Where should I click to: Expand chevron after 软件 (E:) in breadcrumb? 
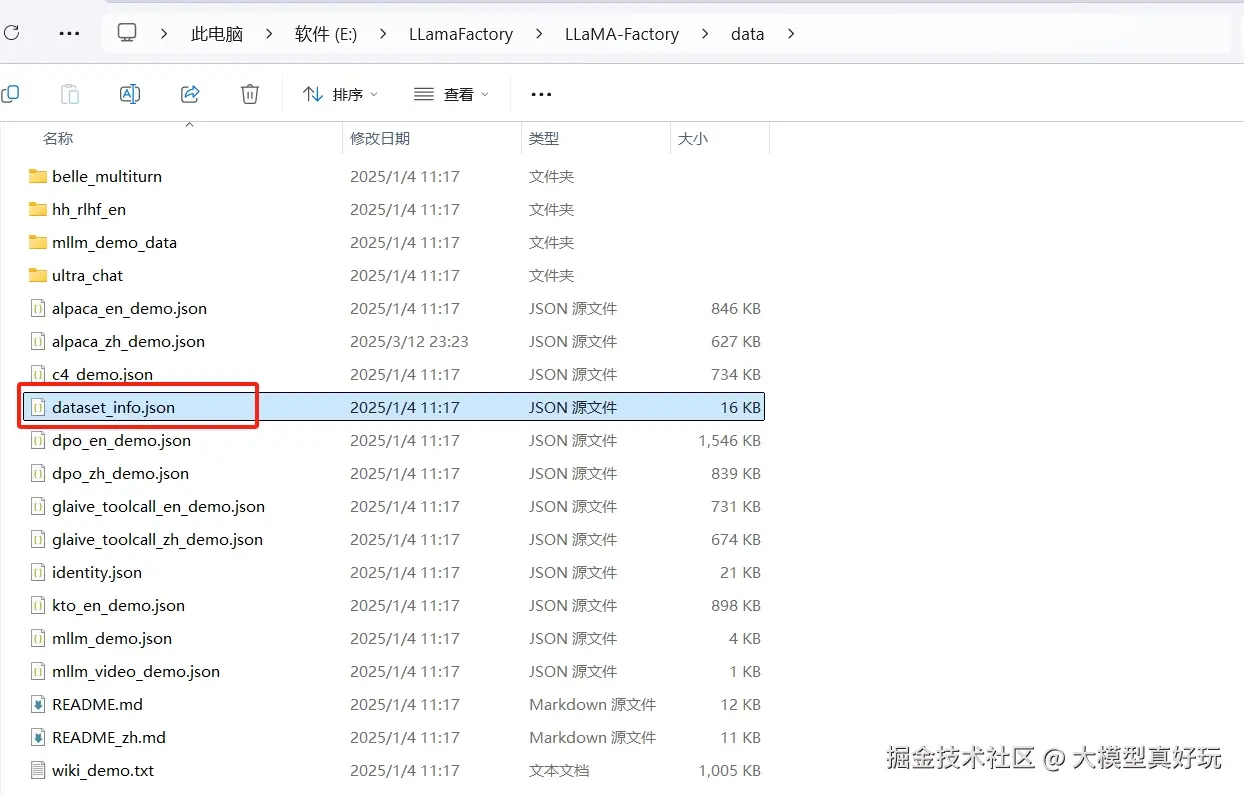(383, 33)
